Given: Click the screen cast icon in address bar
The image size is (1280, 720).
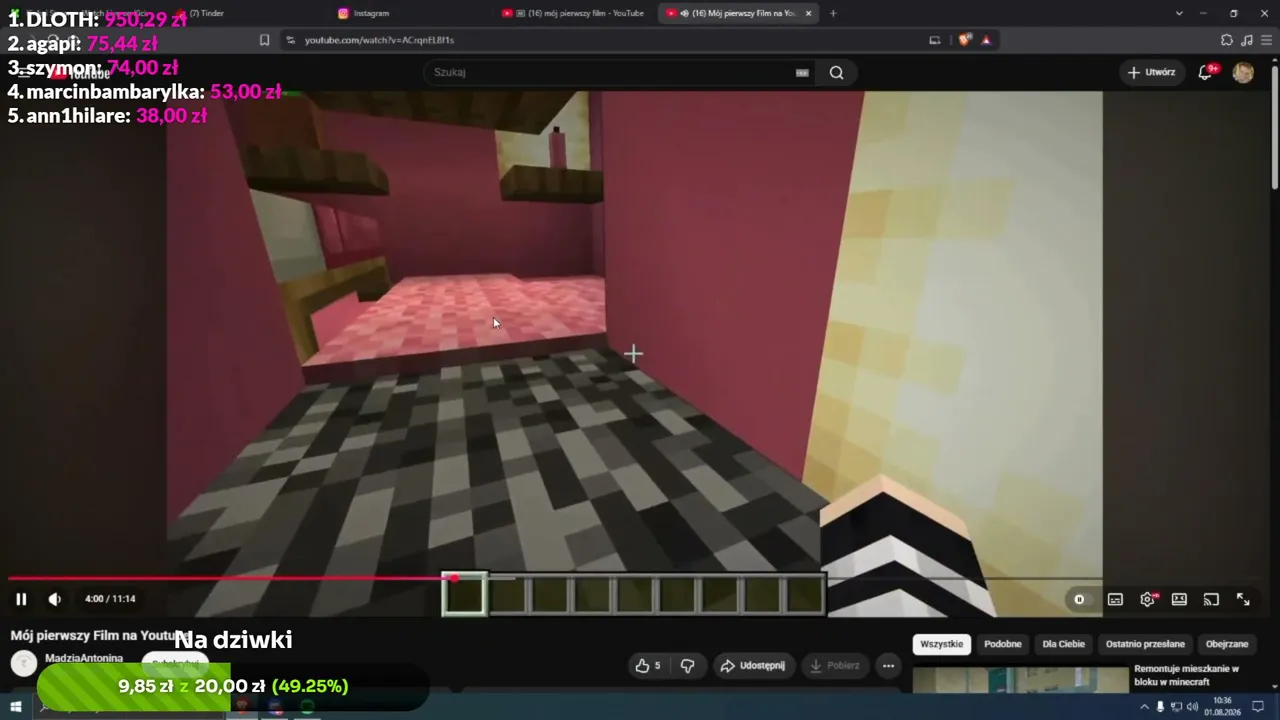Looking at the screenshot, I should pyautogui.click(x=935, y=40).
